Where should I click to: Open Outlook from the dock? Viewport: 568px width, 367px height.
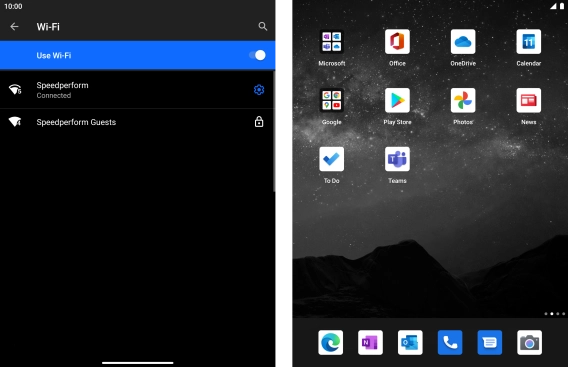[410, 342]
